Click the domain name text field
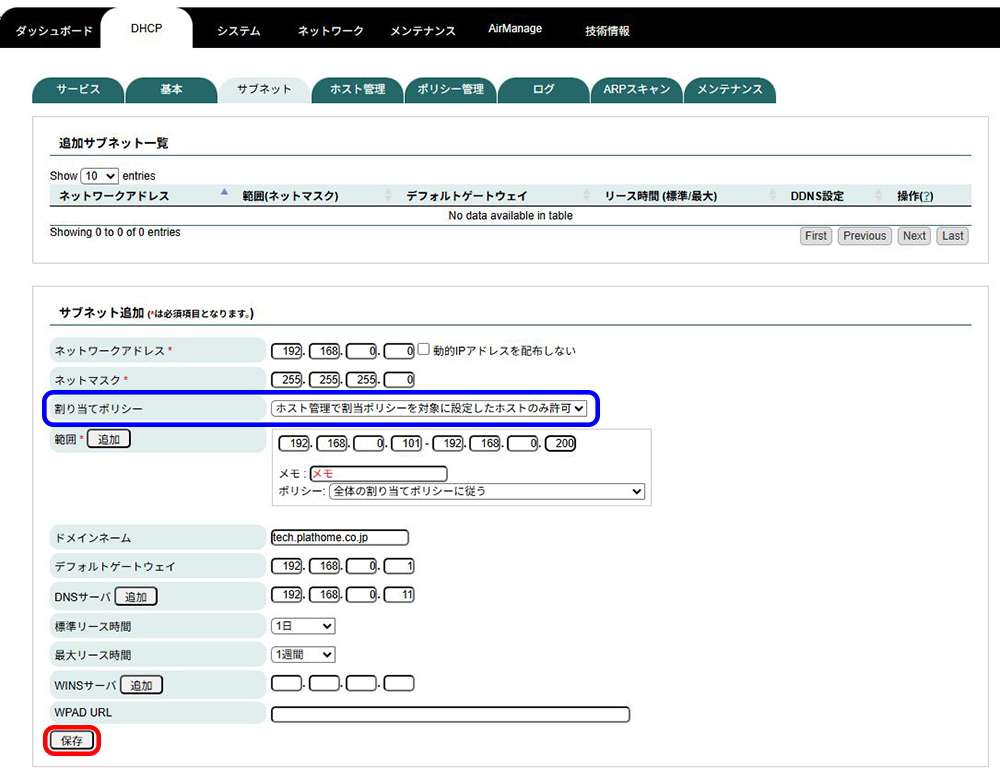The width and height of the screenshot is (1000, 780). click(340, 538)
